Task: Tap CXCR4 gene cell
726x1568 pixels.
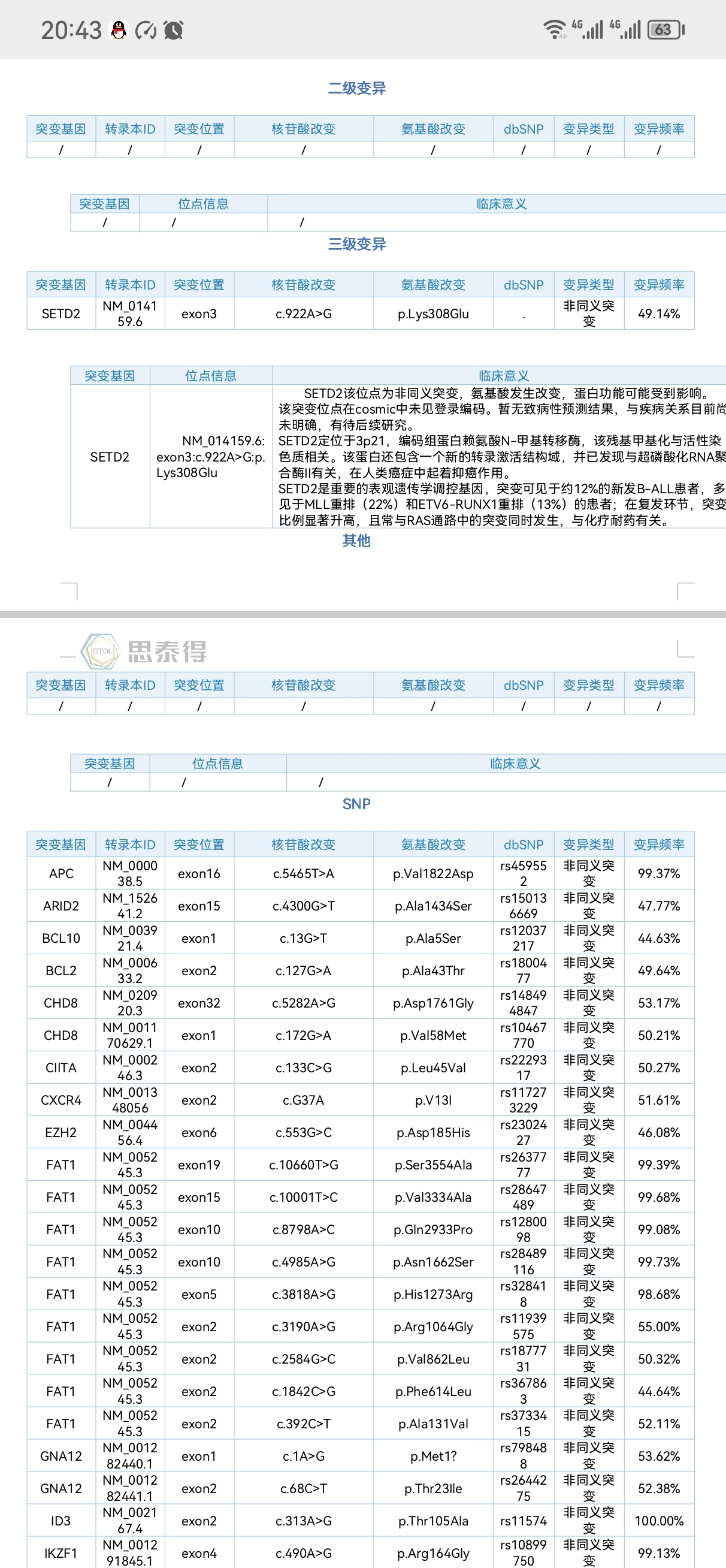Action: coord(61,1100)
